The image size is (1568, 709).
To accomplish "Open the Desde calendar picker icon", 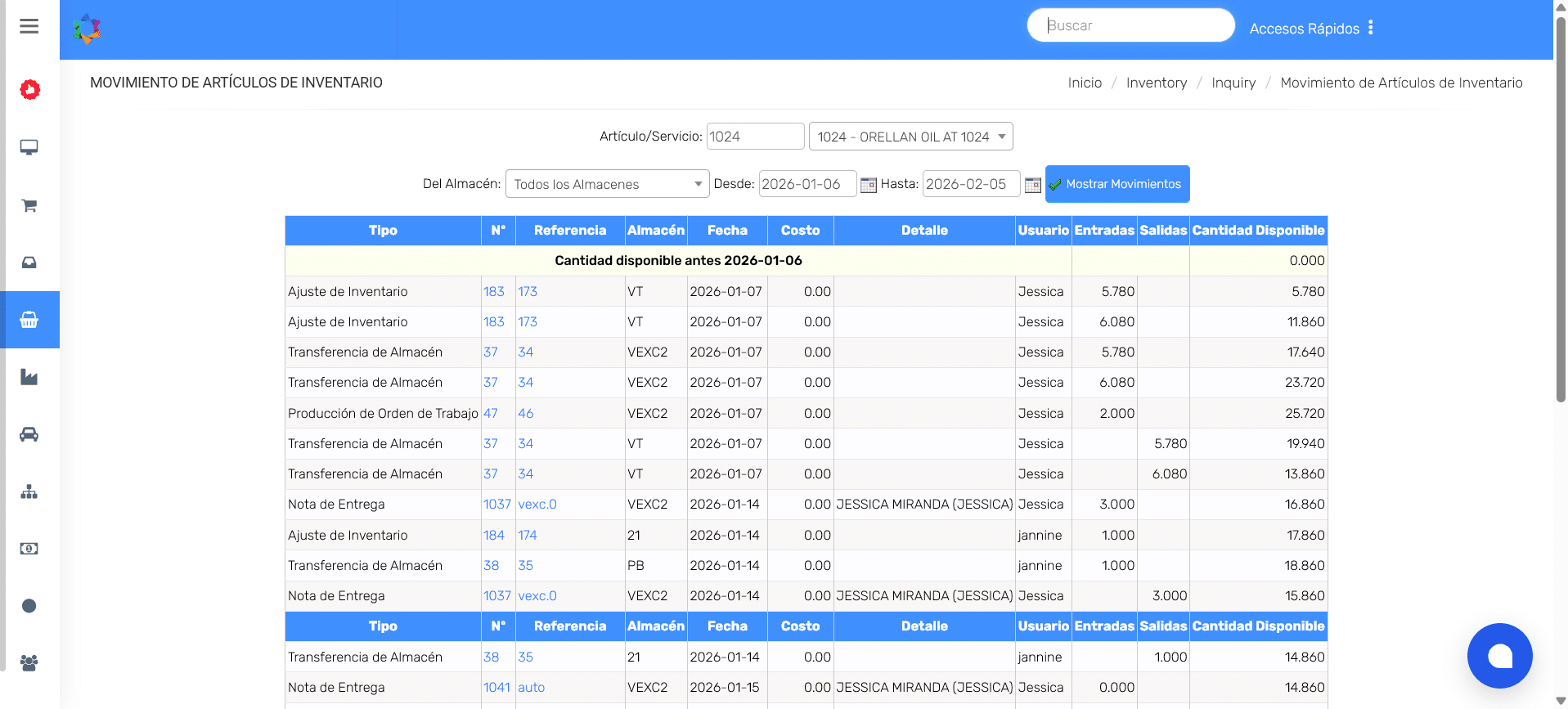I will pos(869,185).
